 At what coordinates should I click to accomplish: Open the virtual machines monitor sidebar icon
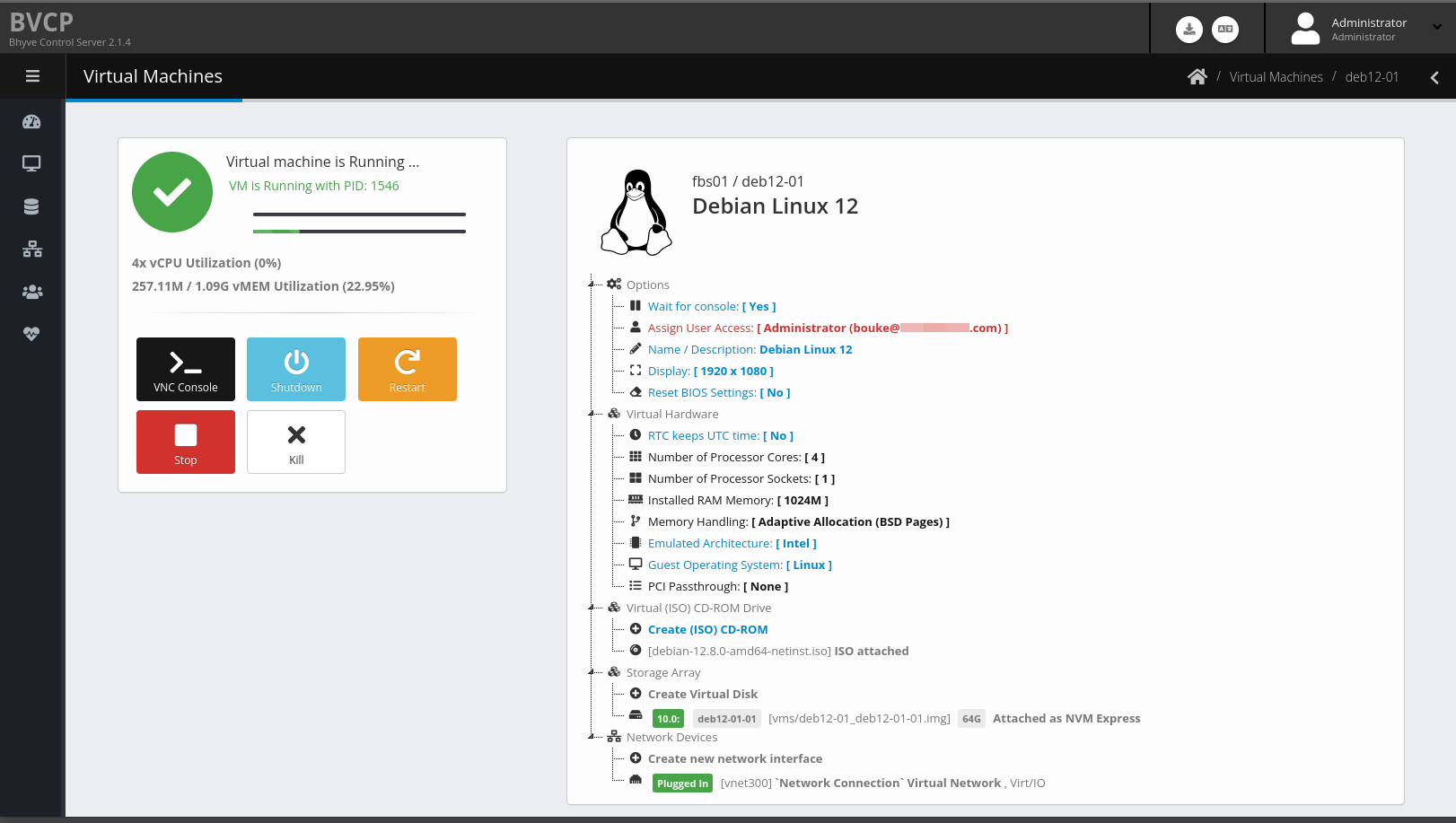pos(31,163)
